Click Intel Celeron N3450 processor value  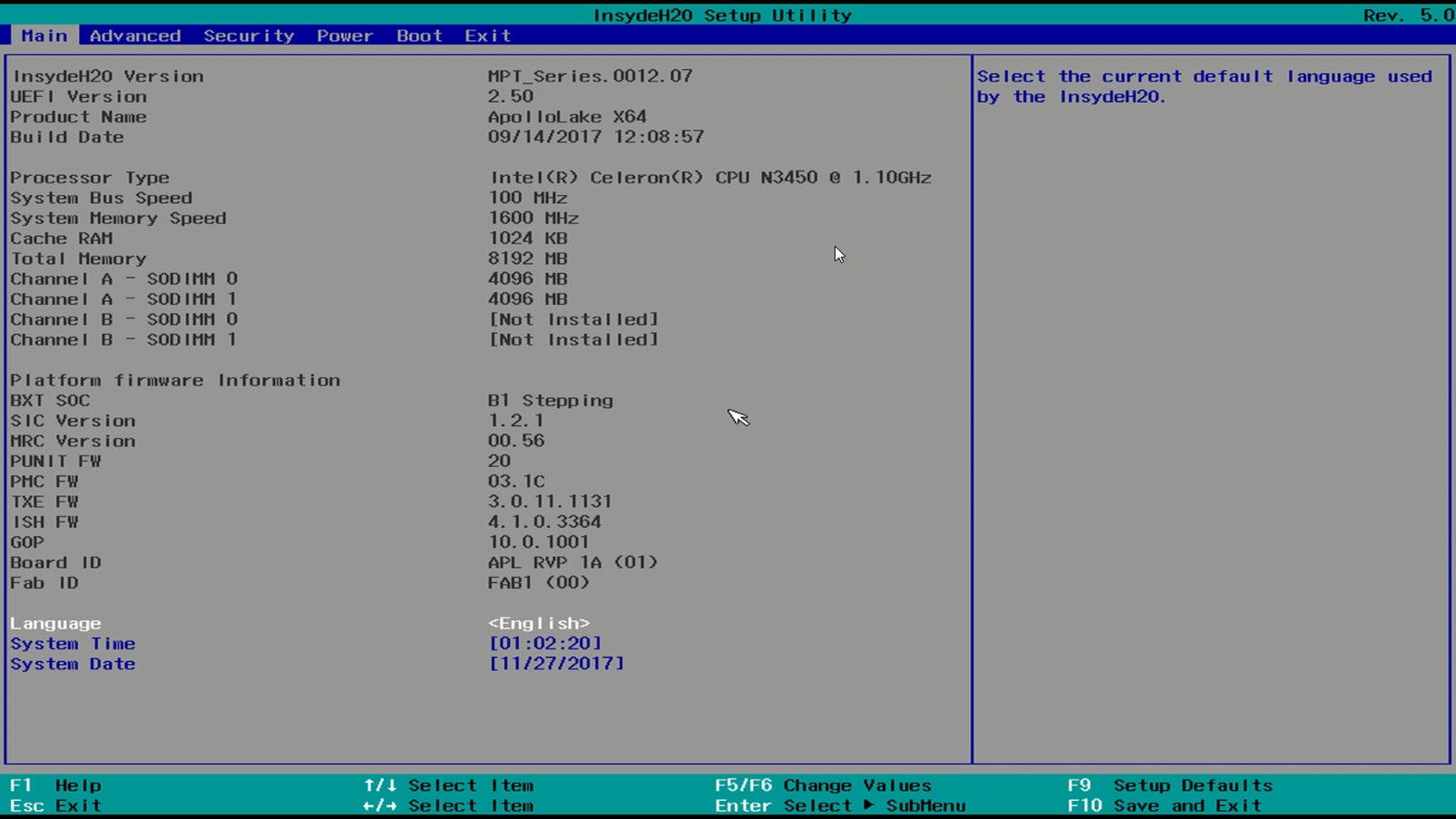[x=710, y=178]
